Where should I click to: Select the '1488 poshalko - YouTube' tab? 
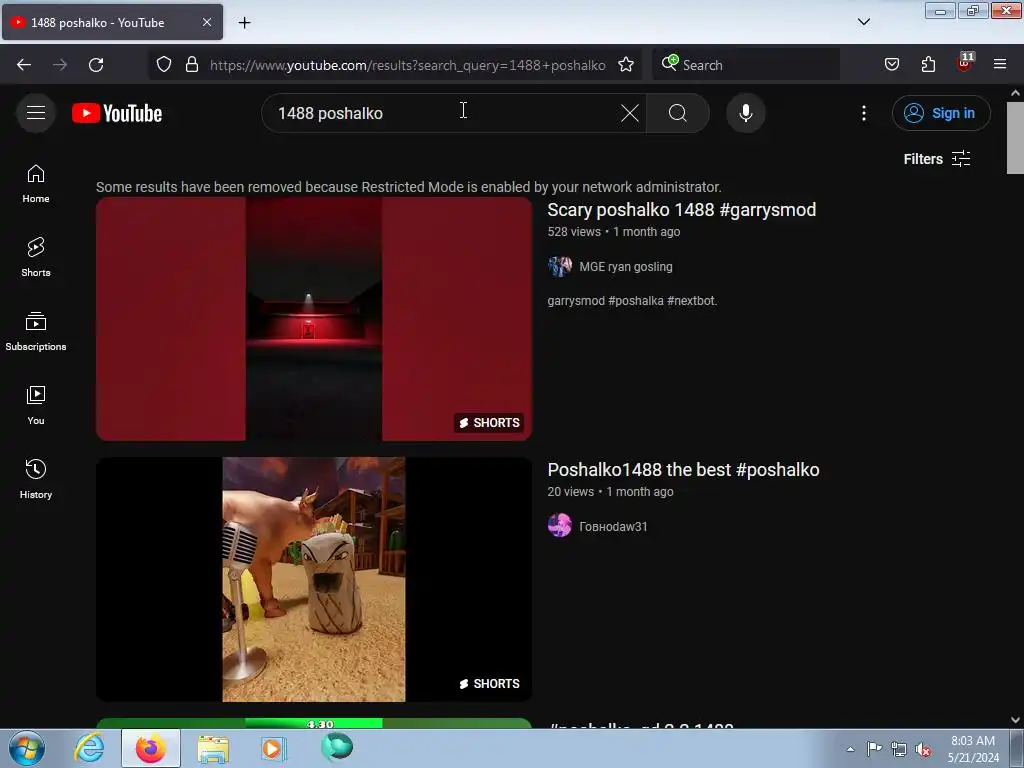112,22
